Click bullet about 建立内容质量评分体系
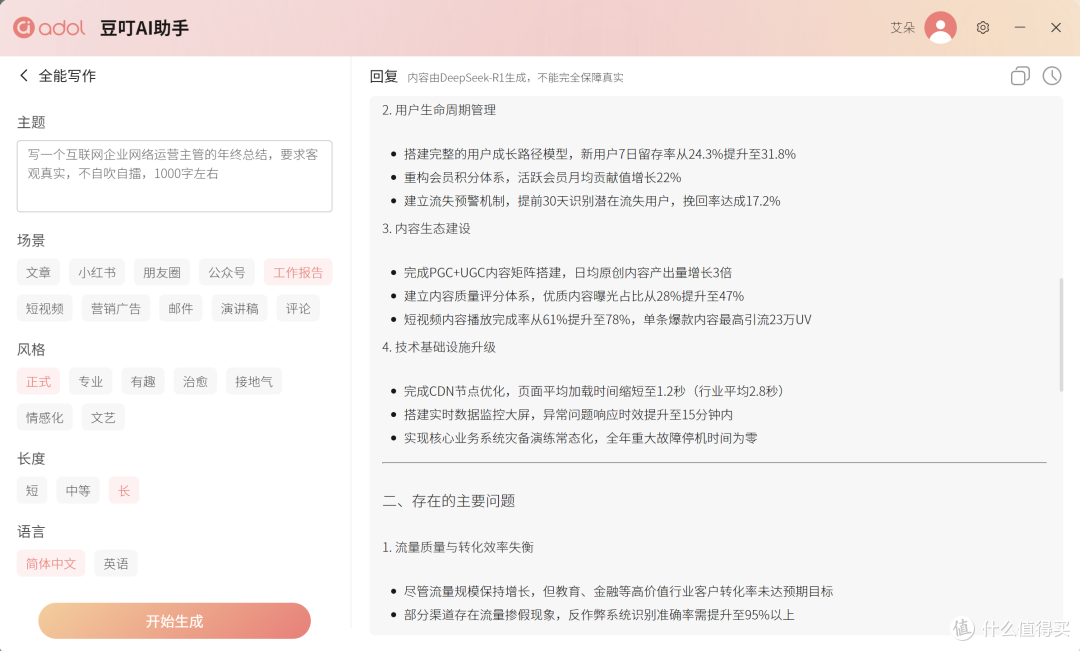 (574, 296)
